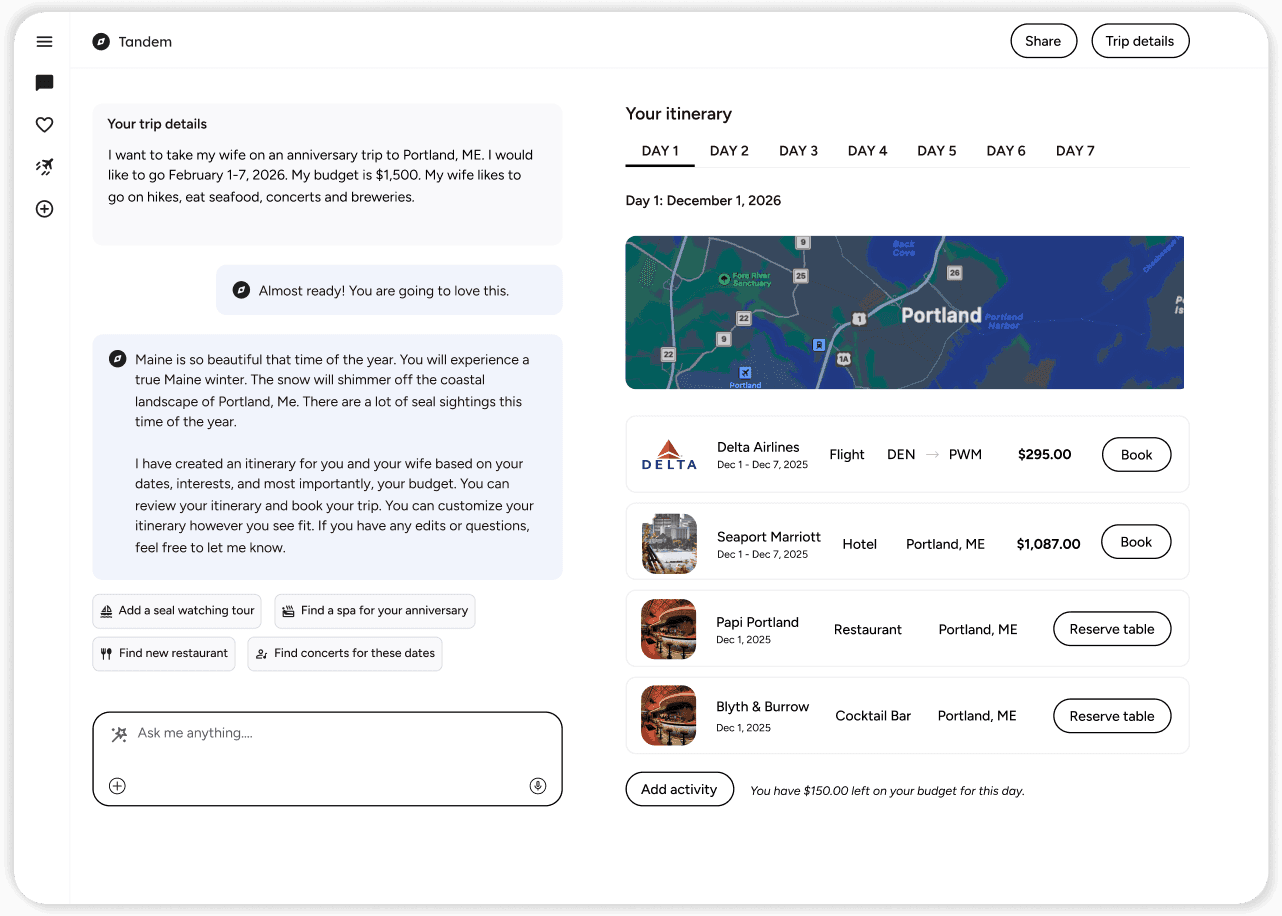This screenshot has width=1282, height=916.
Task: Click the airport marker on the map
Action: coord(744,372)
